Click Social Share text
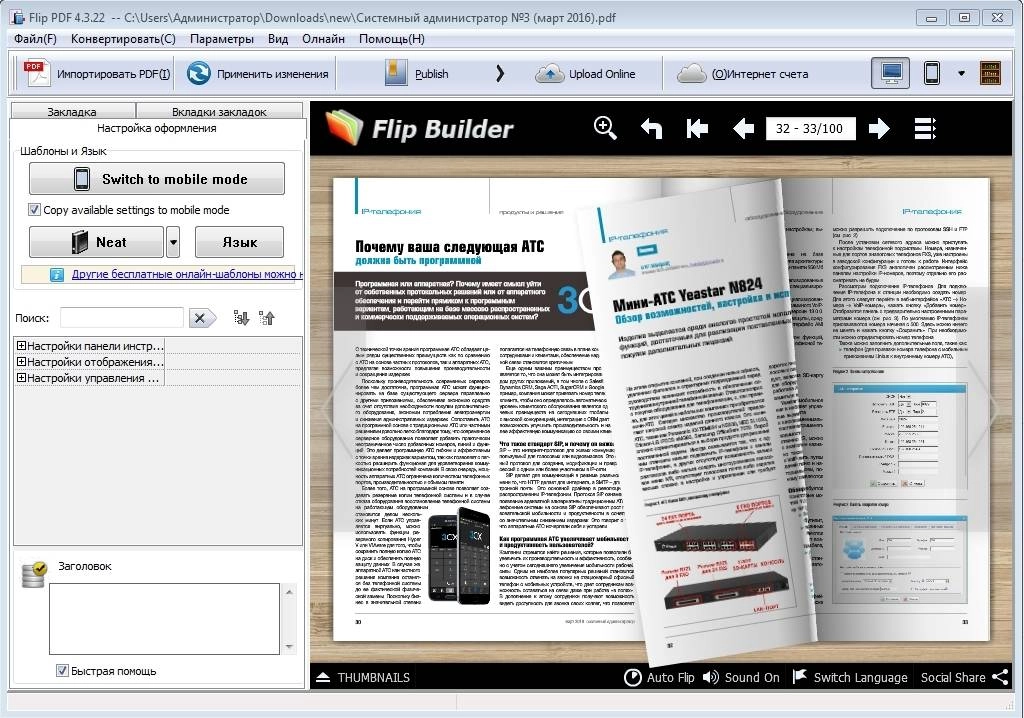 (x=953, y=677)
